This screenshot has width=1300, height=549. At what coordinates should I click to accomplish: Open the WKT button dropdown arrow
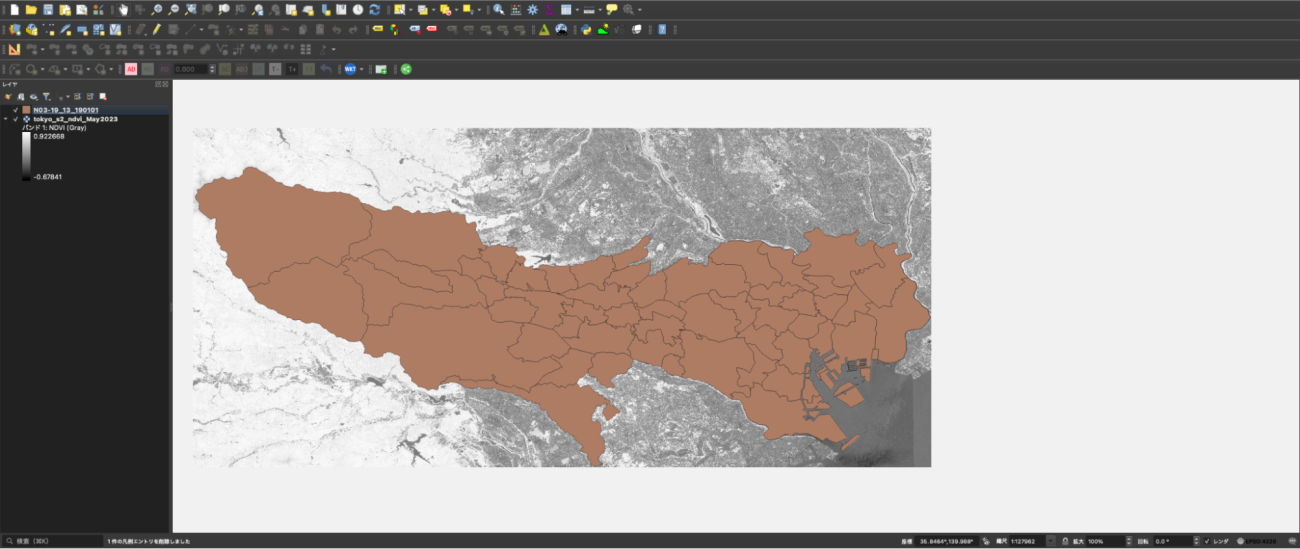(361, 69)
